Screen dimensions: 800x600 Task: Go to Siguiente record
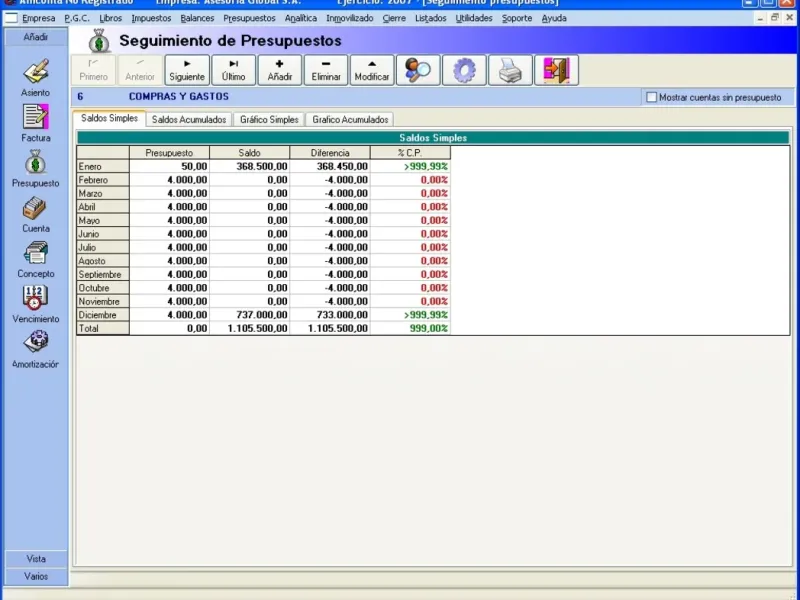point(187,70)
